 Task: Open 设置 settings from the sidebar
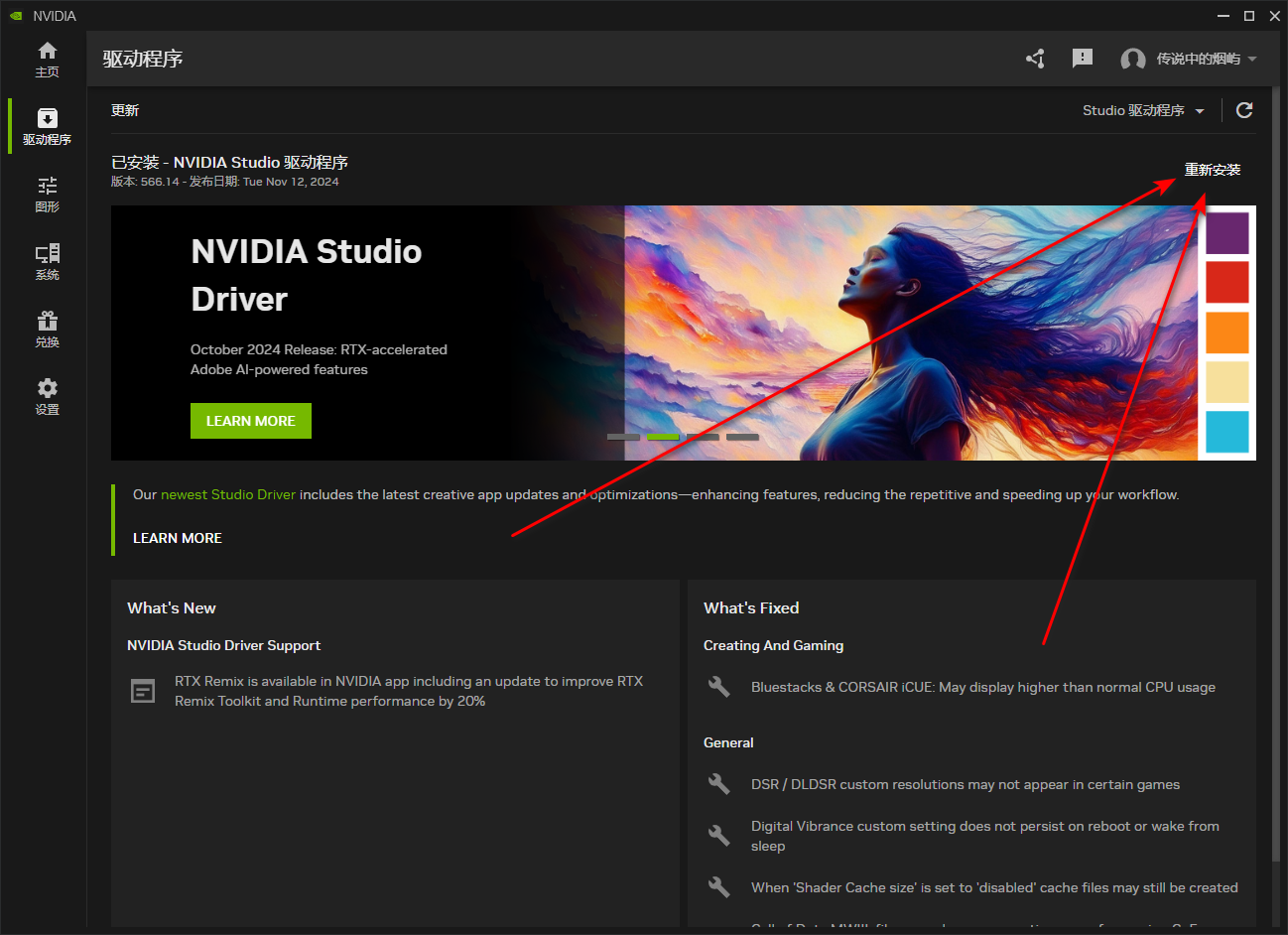pyautogui.click(x=47, y=396)
